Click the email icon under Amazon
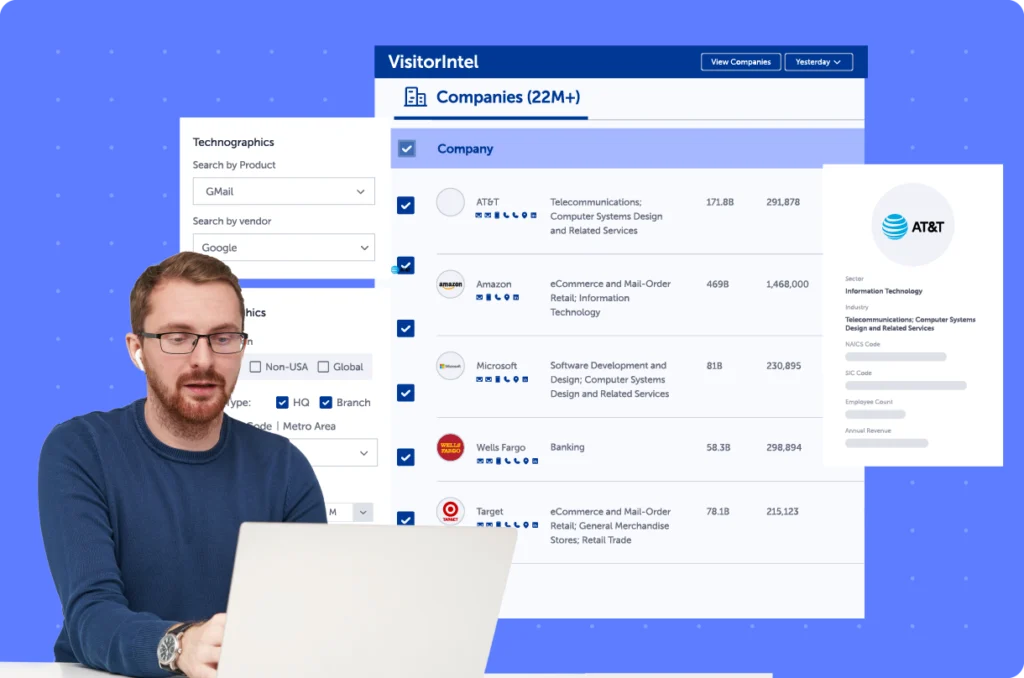This screenshot has height=678, width=1024. tap(479, 297)
